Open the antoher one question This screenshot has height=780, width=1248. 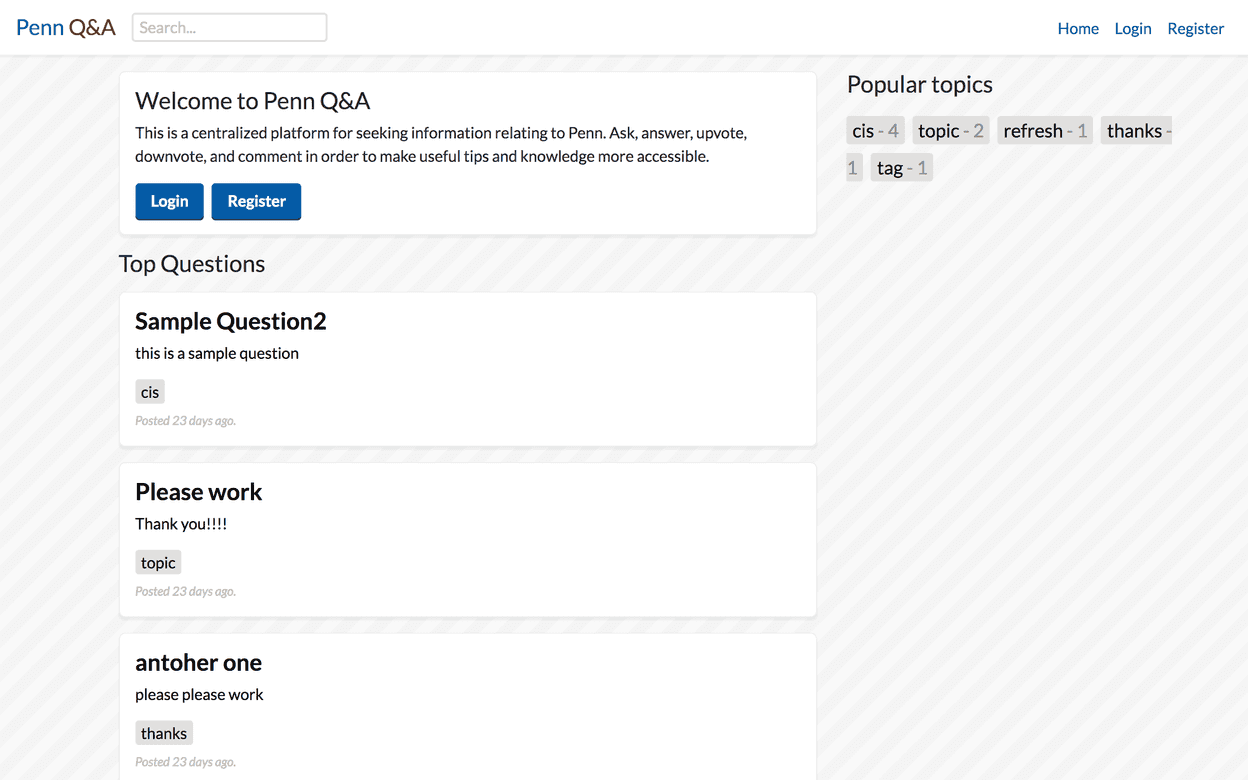pos(198,663)
